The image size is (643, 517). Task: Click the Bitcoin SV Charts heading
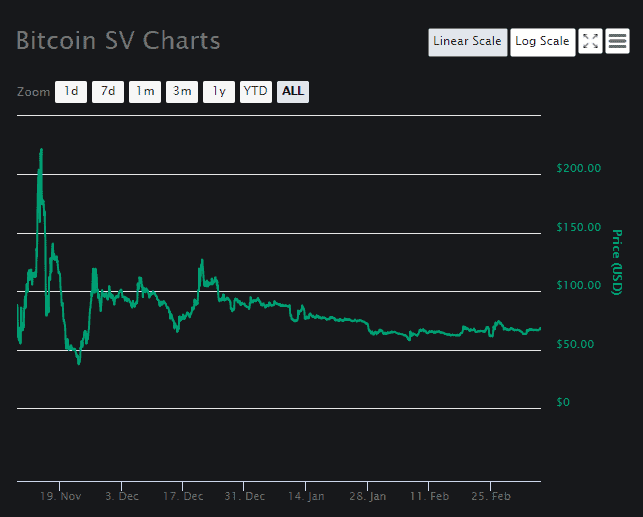(118, 41)
